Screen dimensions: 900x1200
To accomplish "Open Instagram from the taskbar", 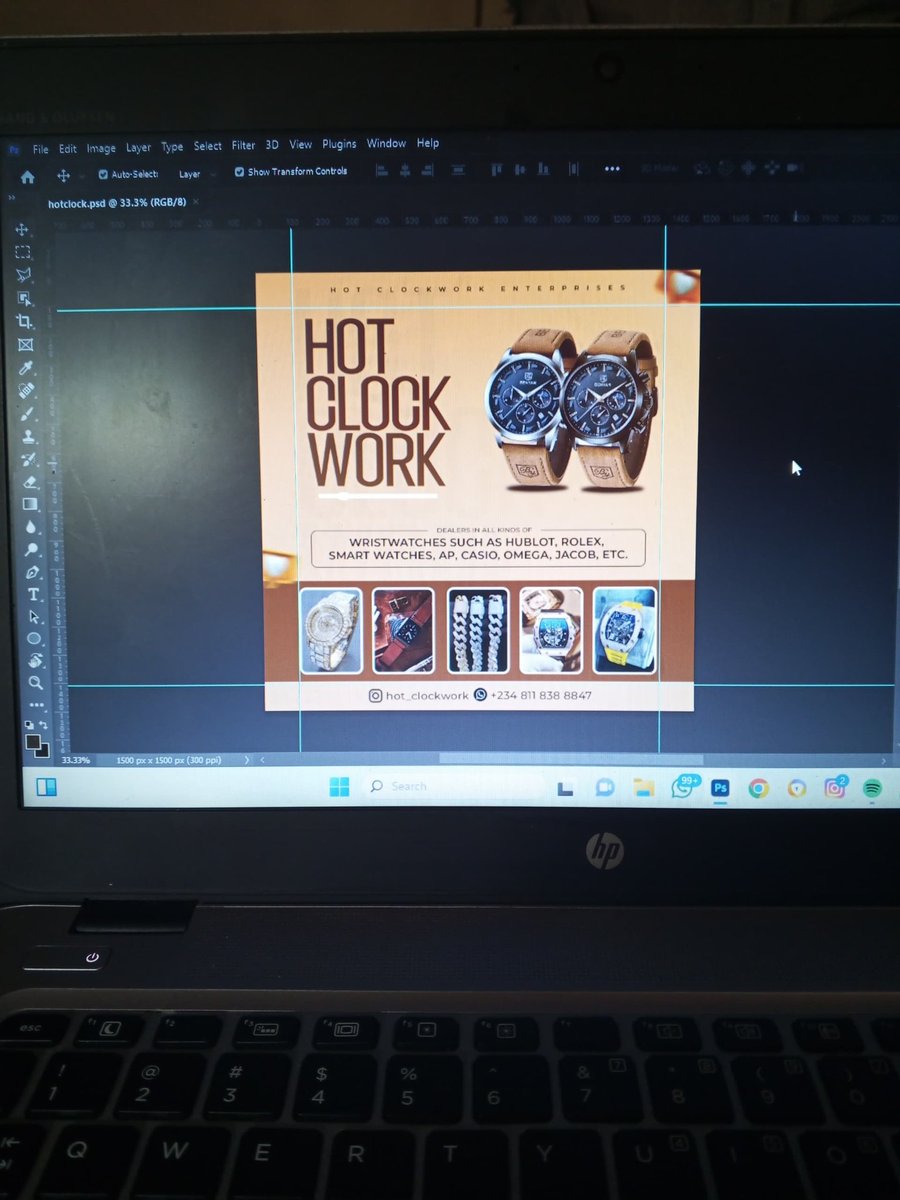I will [834, 788].
